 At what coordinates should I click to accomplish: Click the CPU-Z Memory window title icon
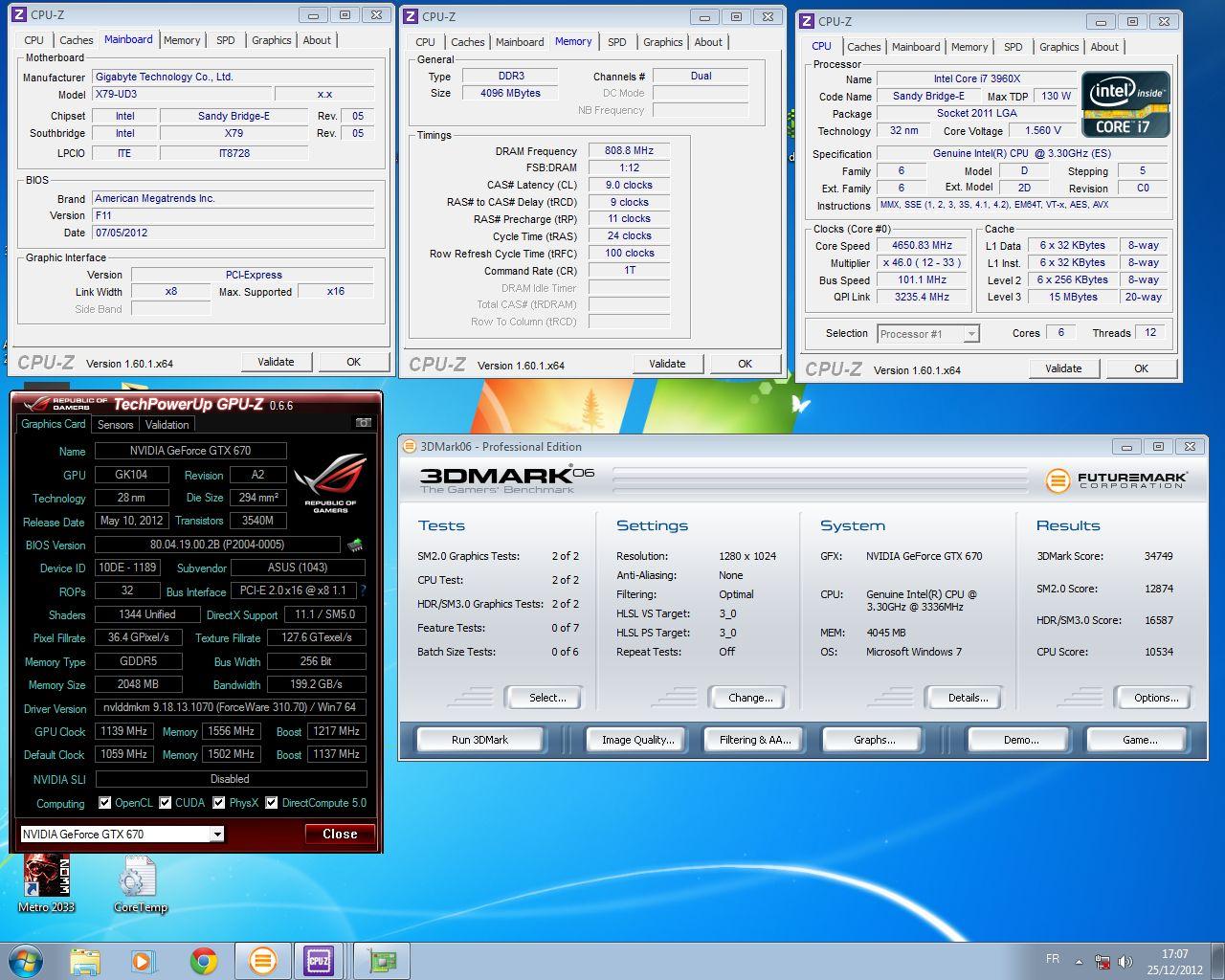pyautogui.click(x=411, y=16)
